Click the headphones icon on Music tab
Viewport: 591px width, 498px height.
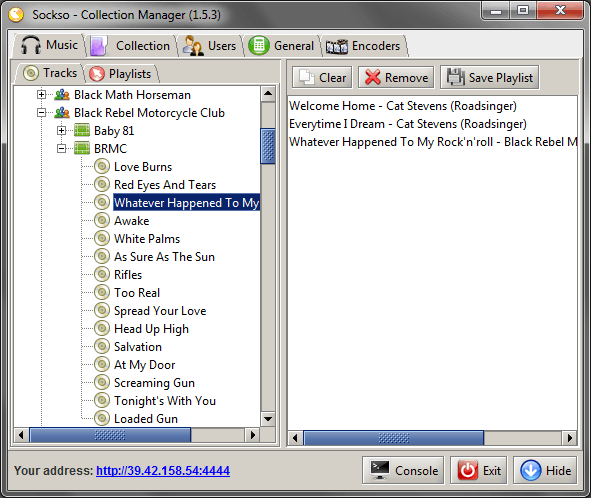[31, 45]
